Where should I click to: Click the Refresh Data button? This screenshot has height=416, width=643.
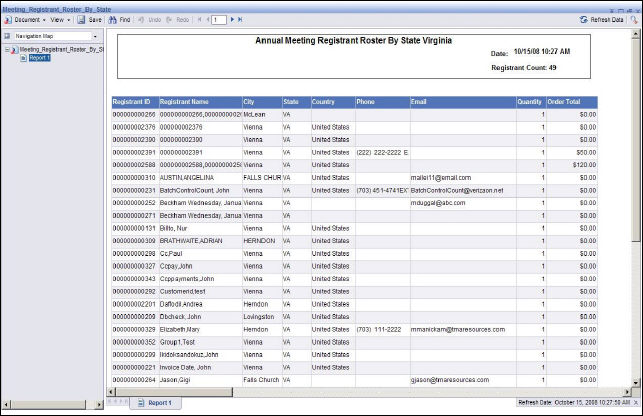603,19
